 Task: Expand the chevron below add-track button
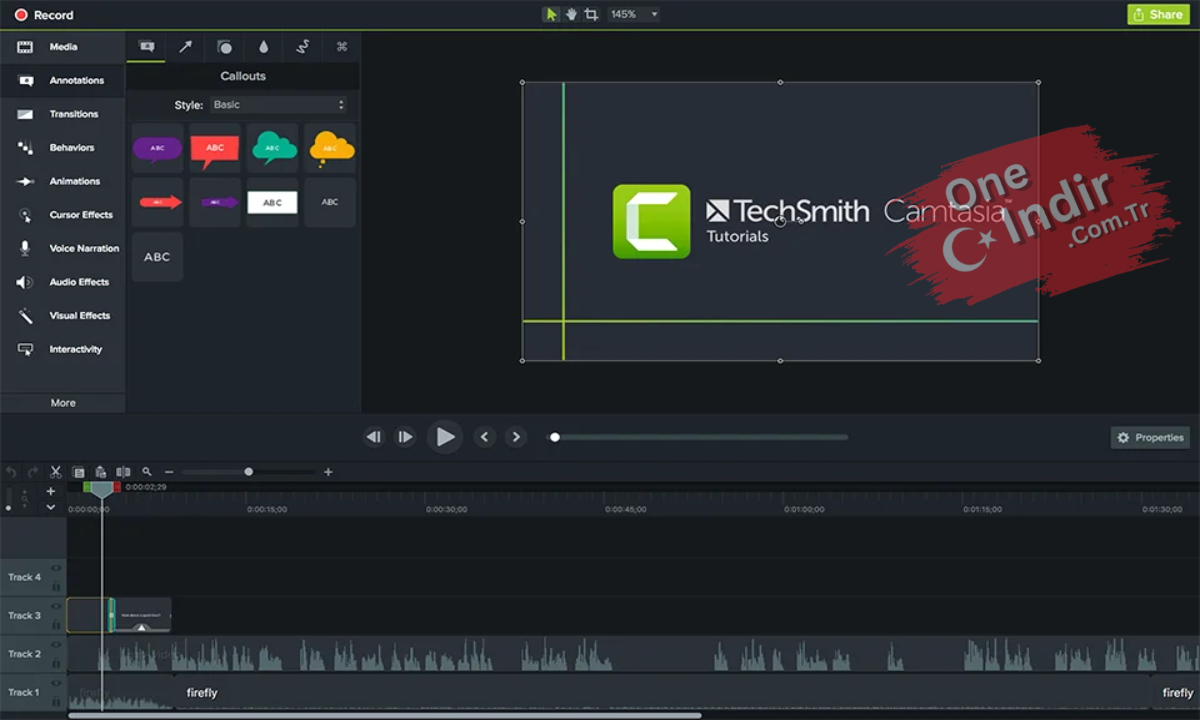point(51,507)
